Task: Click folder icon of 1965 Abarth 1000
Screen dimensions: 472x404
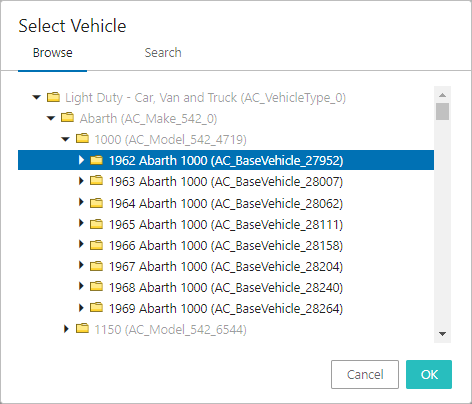Action: (x=97, y=224)
